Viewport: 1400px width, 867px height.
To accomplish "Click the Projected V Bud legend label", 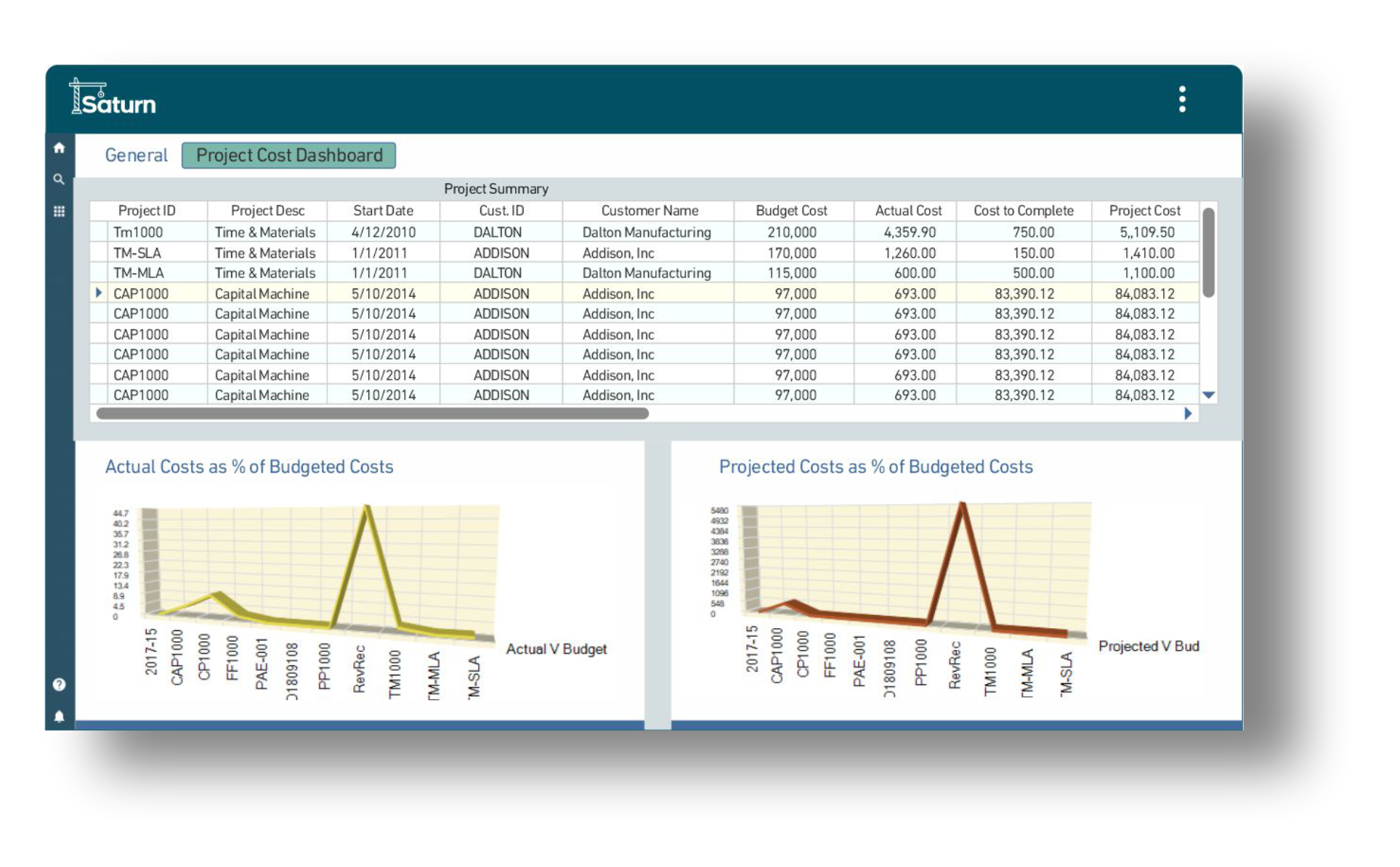I will click(x=1149, y=646).
